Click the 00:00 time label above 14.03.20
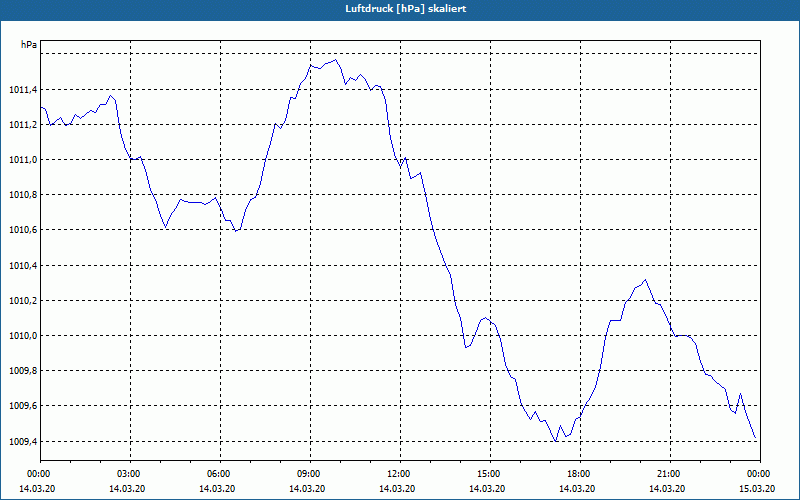This screenshot has height=500, width=800. coord(37,473)
